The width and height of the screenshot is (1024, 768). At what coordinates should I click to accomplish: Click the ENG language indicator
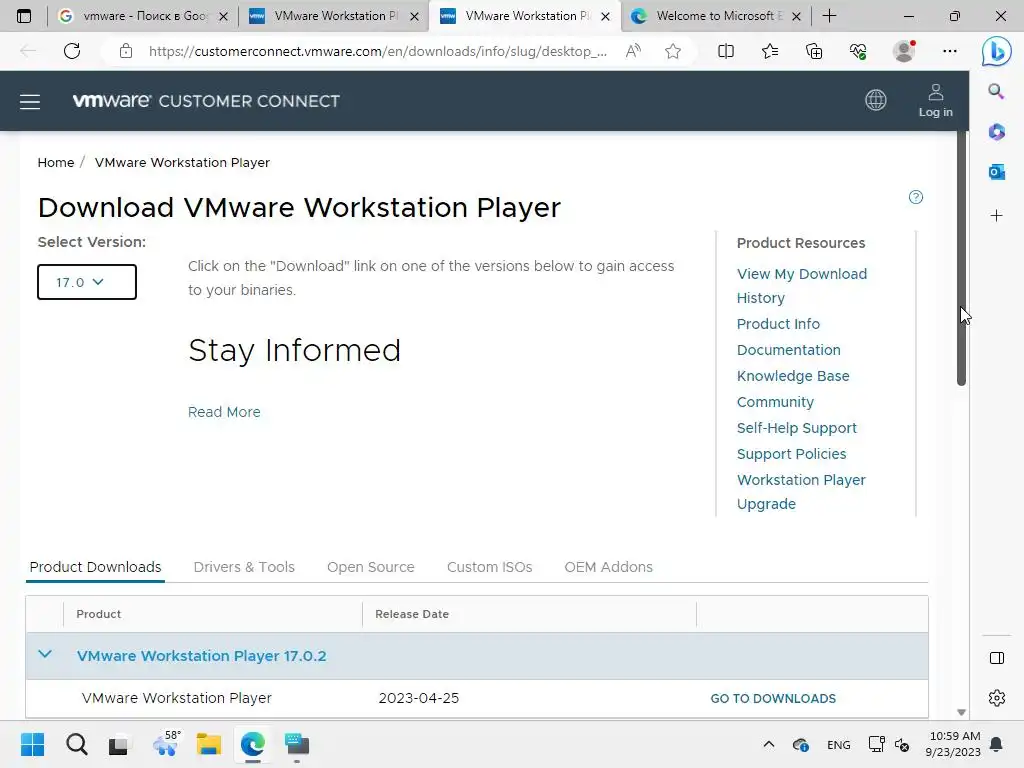pyautogui.click(x=839, y=744)
